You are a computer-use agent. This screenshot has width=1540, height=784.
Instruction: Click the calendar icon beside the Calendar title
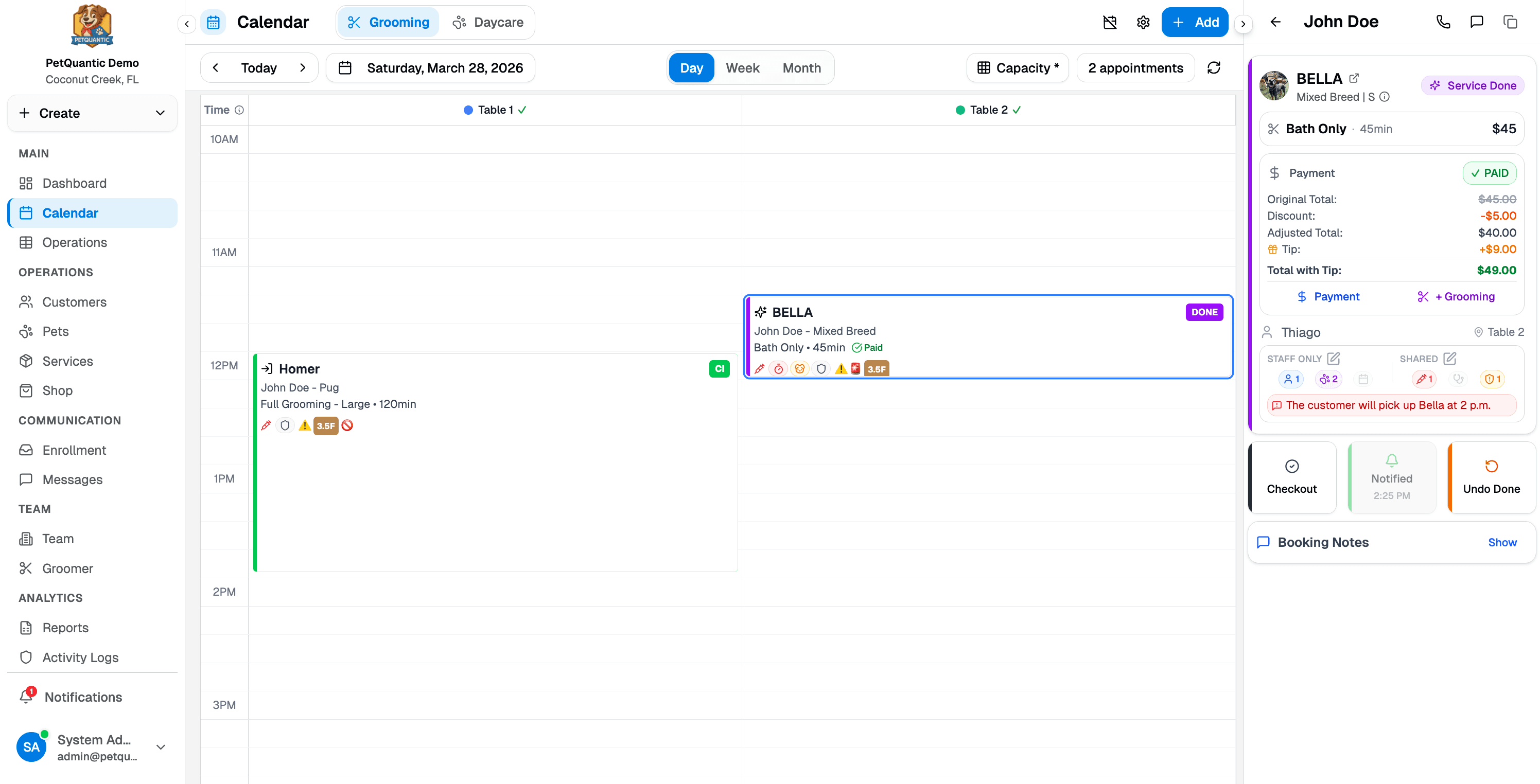[x=214, y=23]
